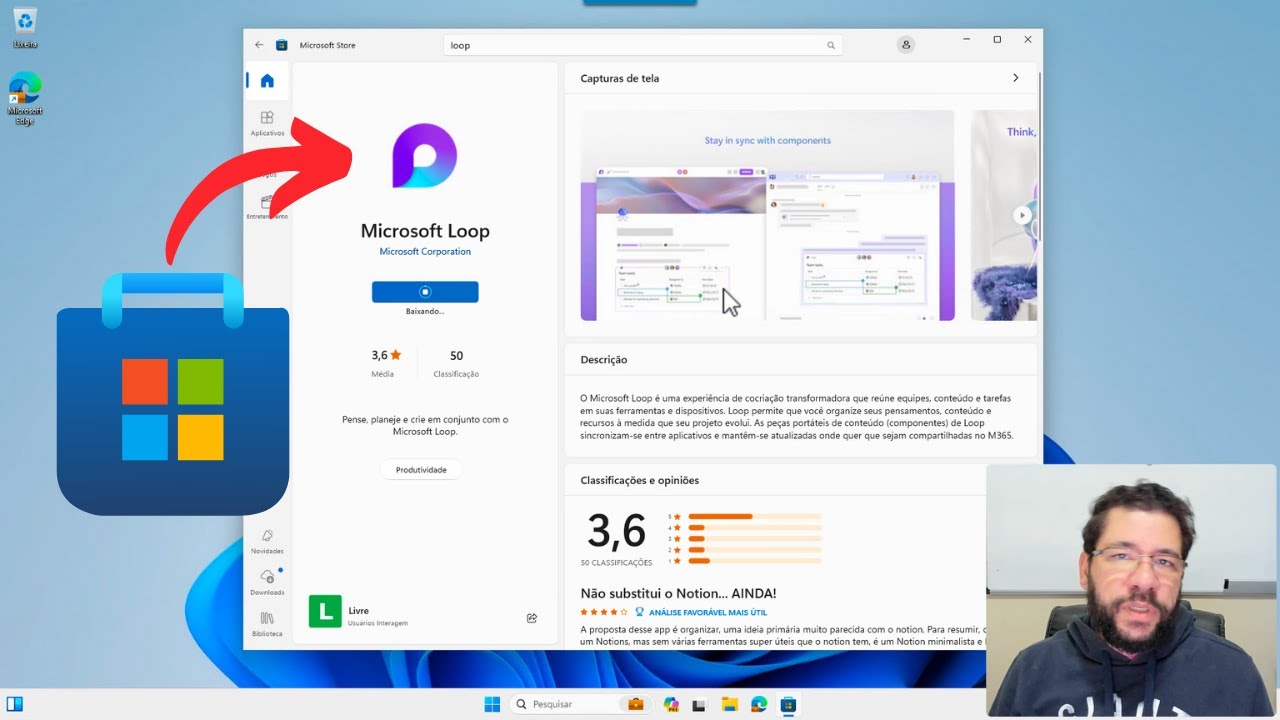Click the Produtividade category tag
1280x720 pixels.
click(421, 469)
